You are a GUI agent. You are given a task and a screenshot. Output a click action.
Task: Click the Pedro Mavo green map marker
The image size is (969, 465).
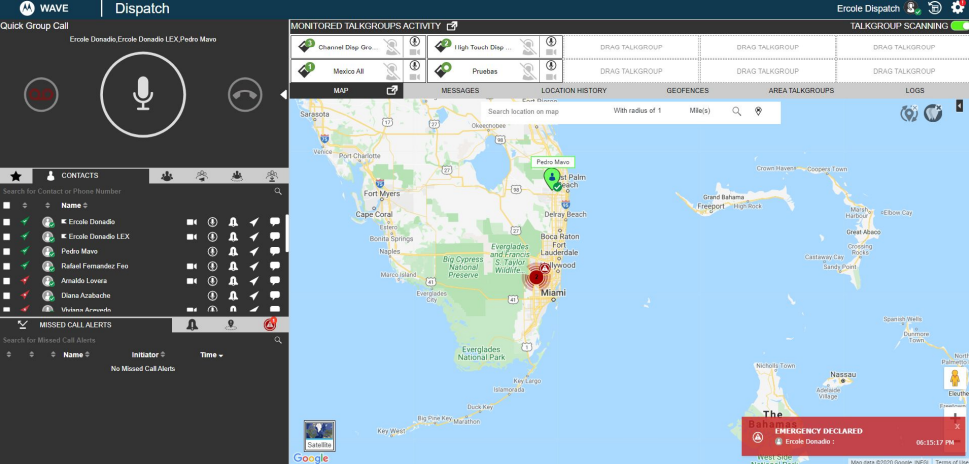point(552,179)
